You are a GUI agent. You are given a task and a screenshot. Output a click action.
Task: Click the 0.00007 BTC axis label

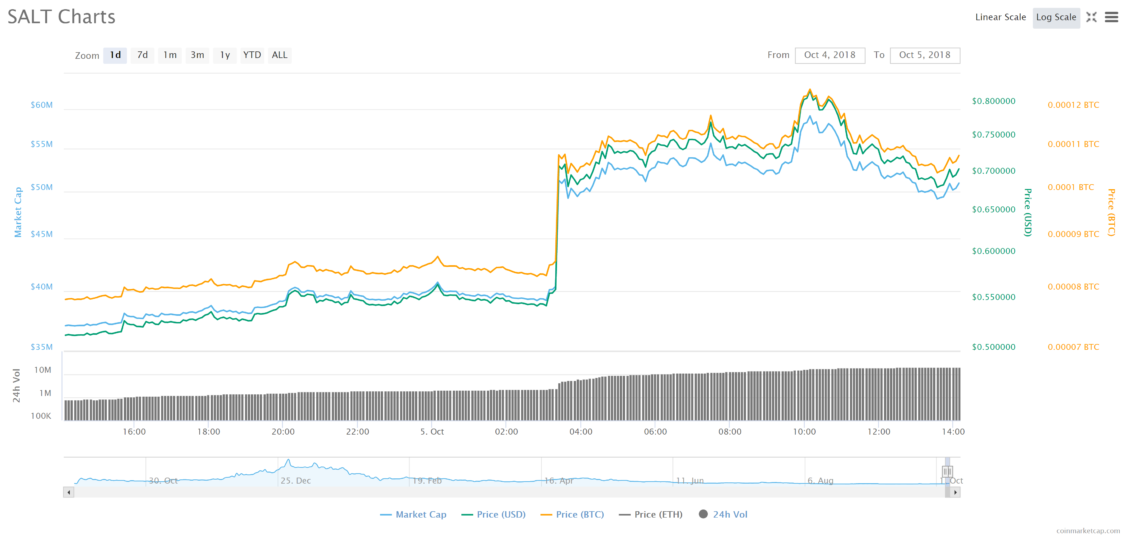[1073, 347]
